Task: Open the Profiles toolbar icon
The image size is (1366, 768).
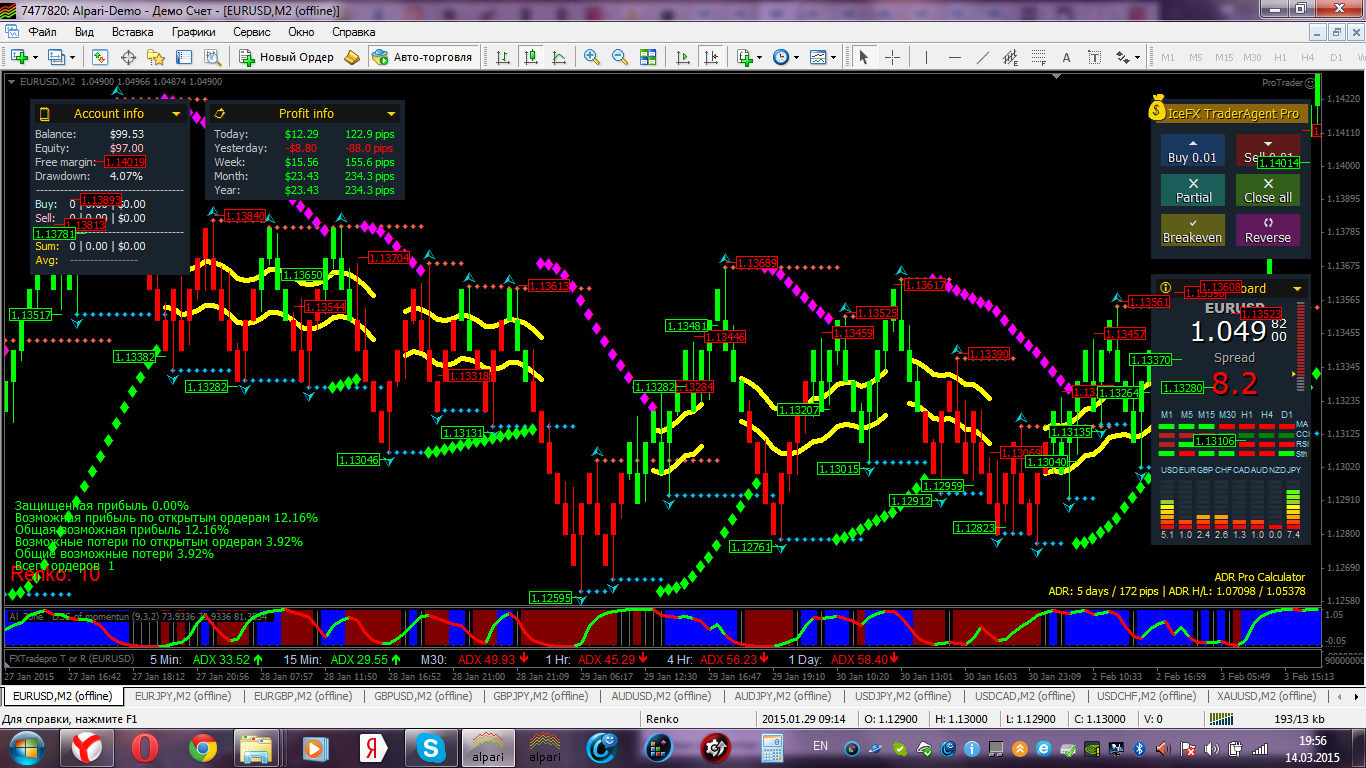Action: [56, 57]
